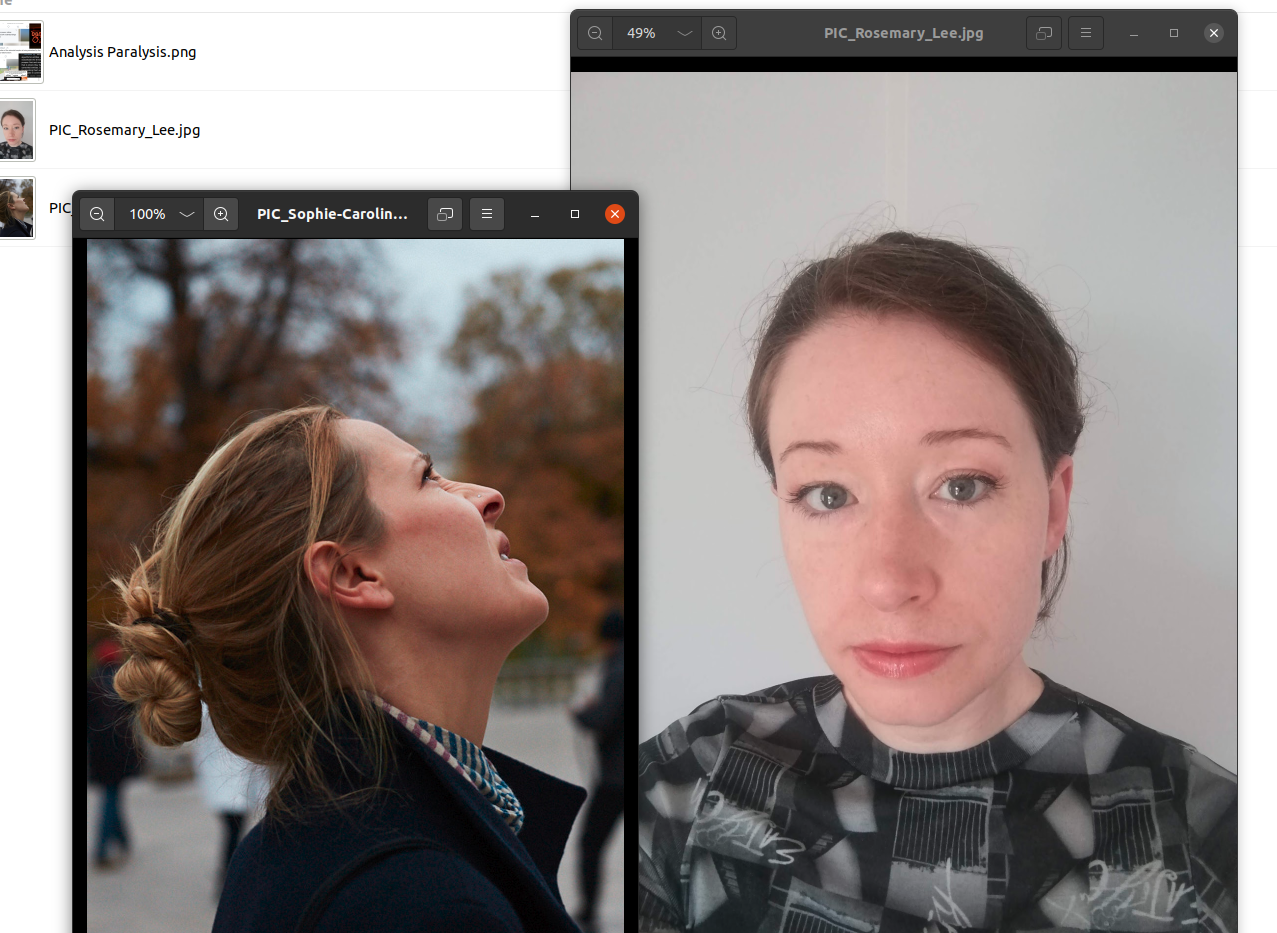Zoom out in the Rosemary Lee image window
The width and height of the screenshot is (1277, 933).
(595, 33)
